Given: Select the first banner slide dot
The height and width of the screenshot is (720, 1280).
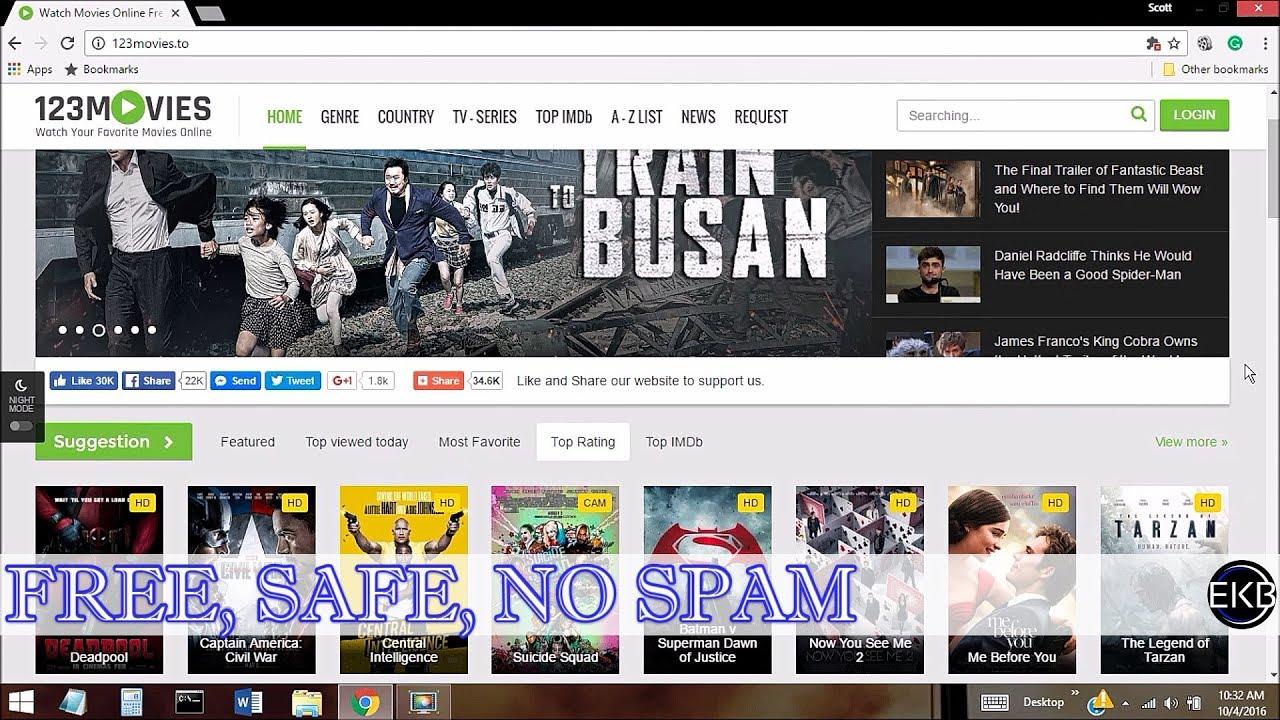Looking at the screenshot, I should click(63, 330).
